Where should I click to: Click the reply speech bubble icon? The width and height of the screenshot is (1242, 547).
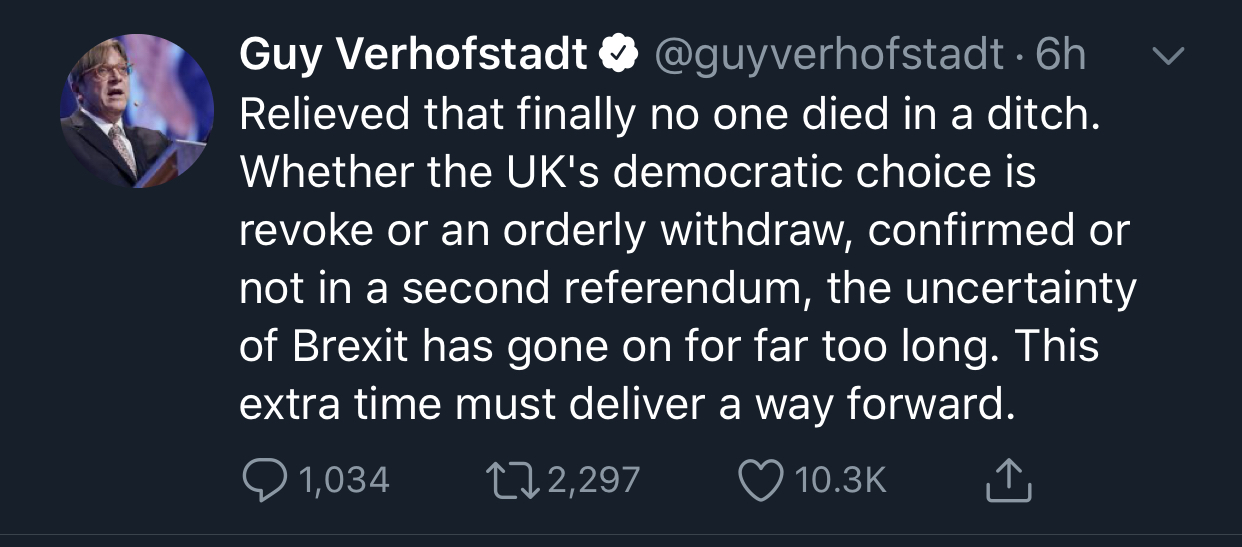(265, 480)
